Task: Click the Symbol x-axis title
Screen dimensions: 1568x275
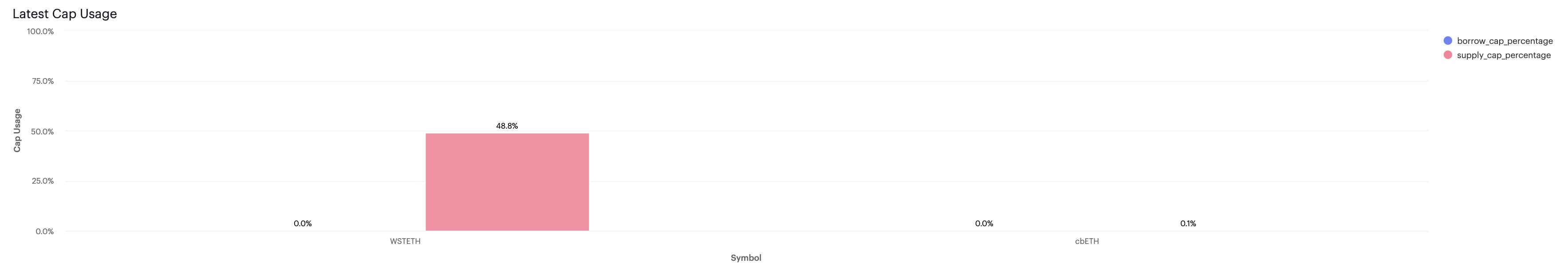Action: [746, 258]
